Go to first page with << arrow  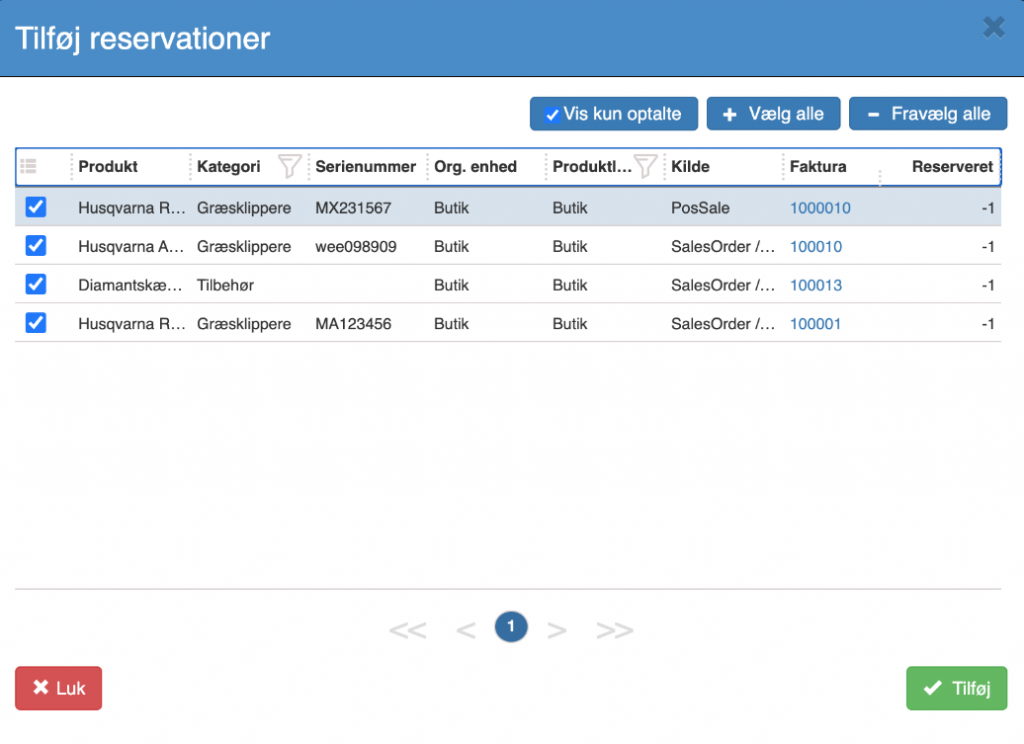(x=408, y=630)
